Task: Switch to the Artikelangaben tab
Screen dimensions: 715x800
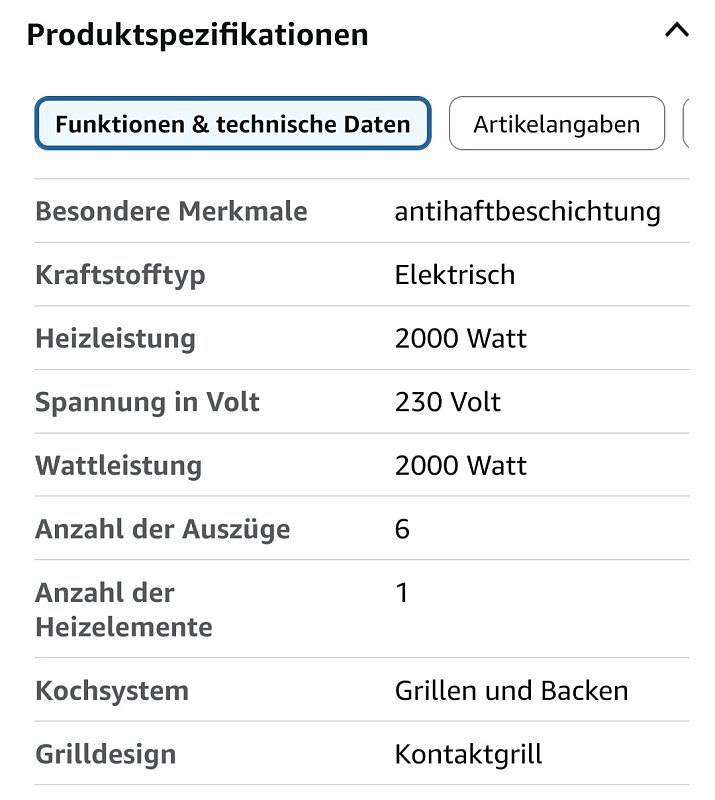Action: 556,124
